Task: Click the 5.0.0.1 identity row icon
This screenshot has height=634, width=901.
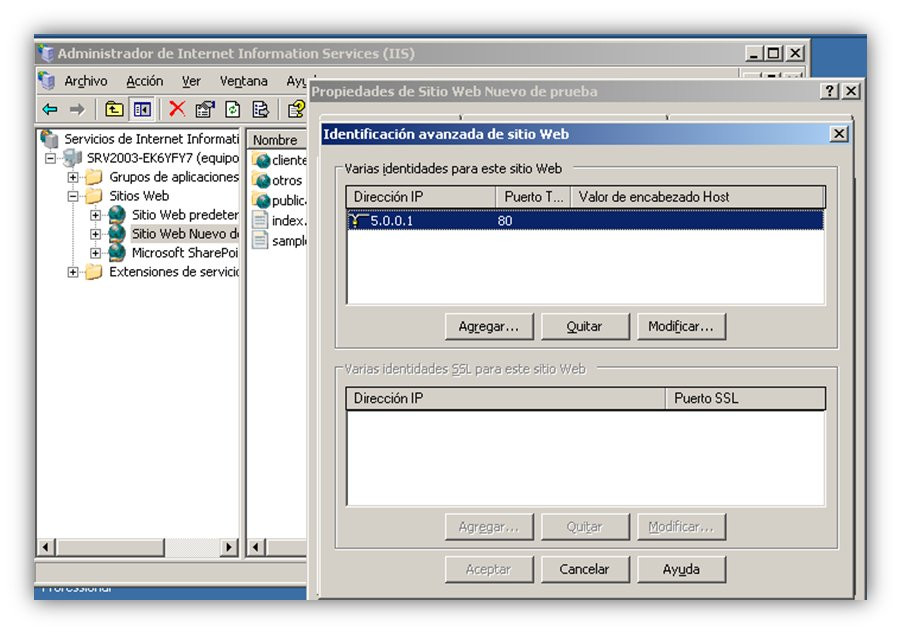Action: point(357,220)
